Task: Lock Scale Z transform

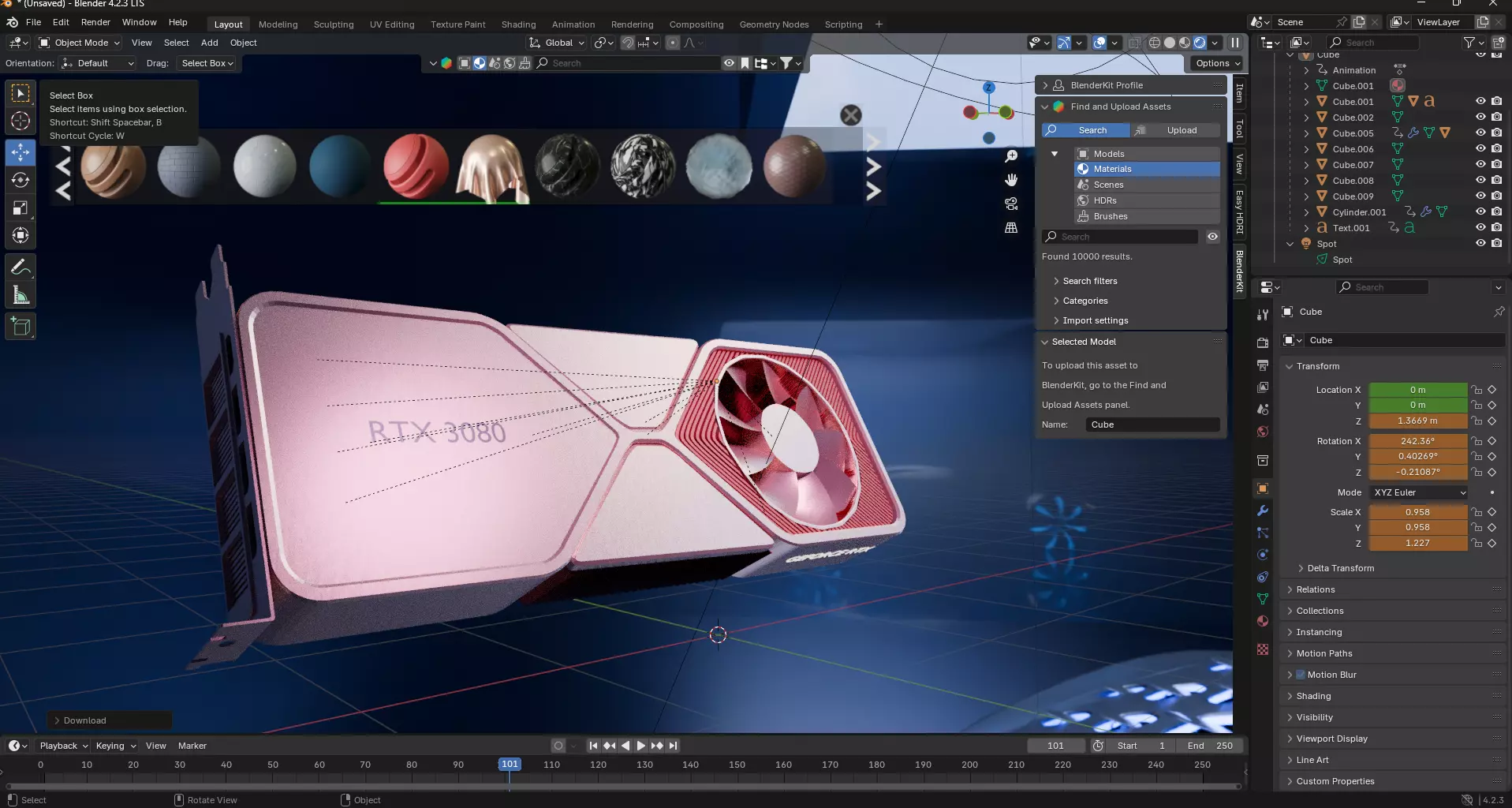Action: pyautogui.click(x=1477, y=543)
